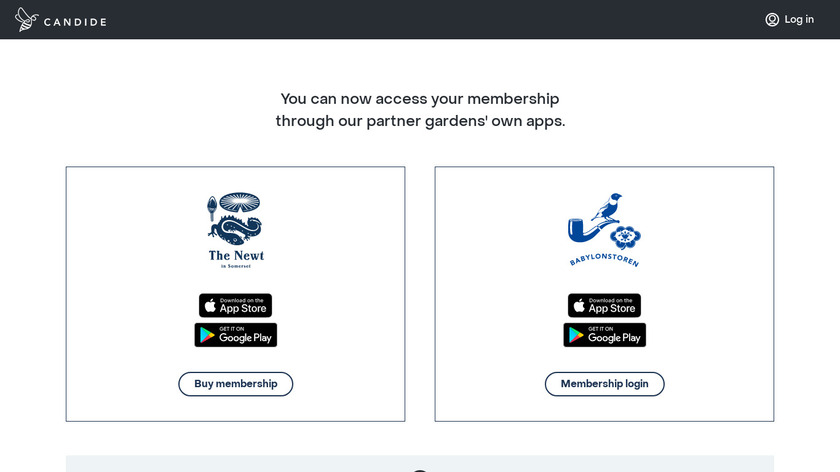Click Apple logo in The Newt's App Store badge

210,306
